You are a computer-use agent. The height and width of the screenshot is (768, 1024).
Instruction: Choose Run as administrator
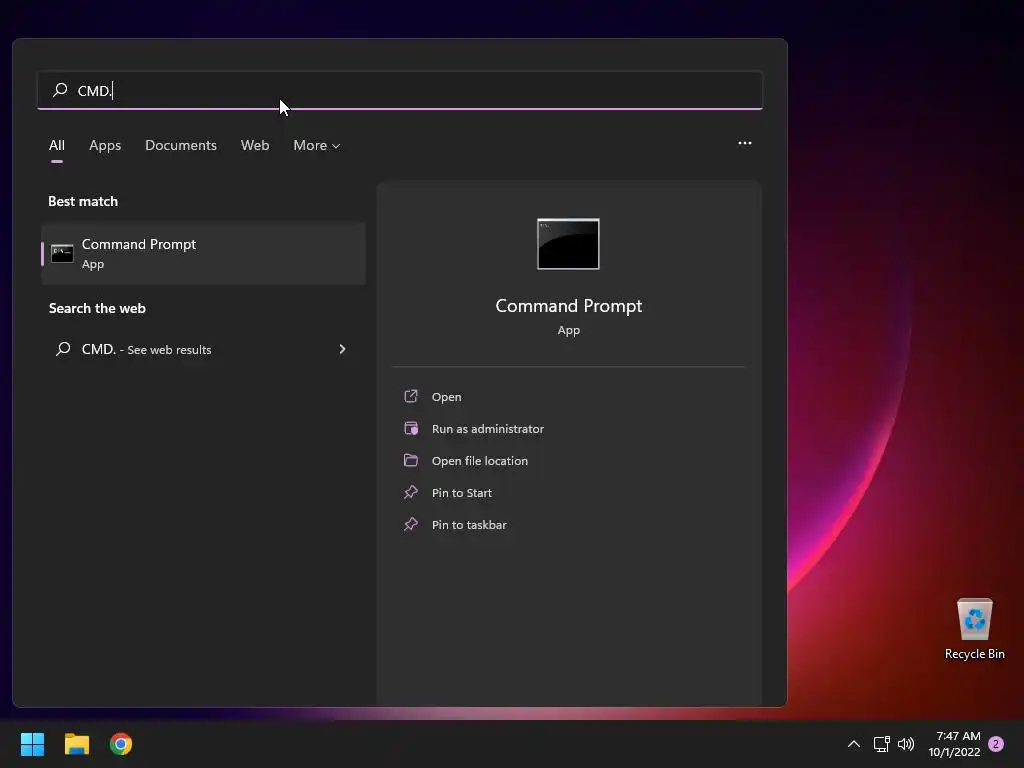coord(488,429)
